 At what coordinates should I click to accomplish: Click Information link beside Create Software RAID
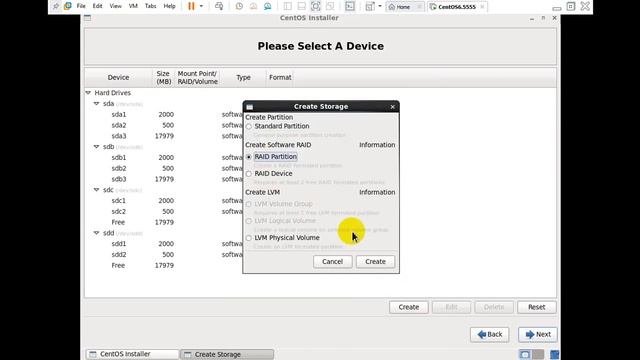[377, 145]
